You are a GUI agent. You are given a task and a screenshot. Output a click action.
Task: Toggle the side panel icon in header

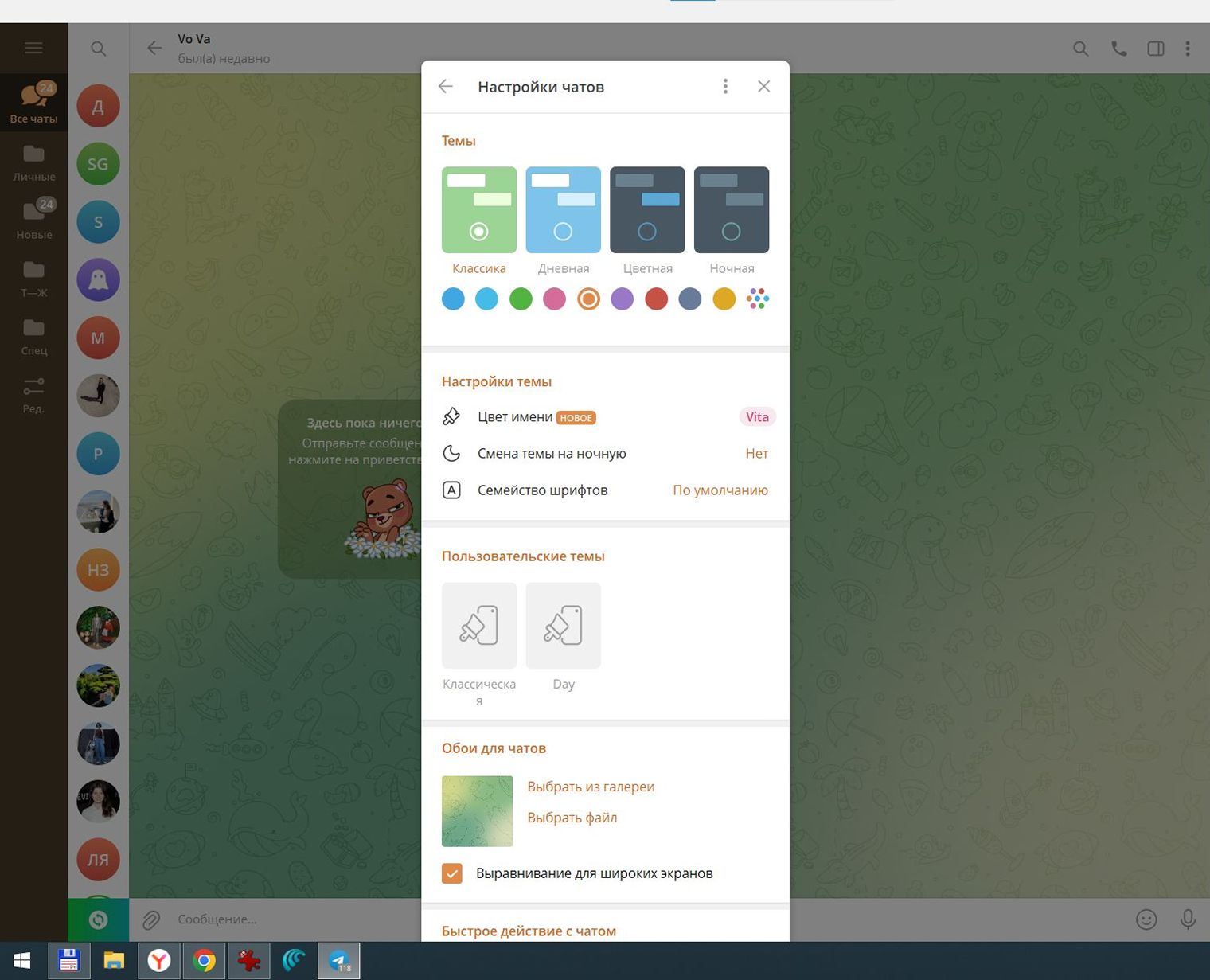pyautogui.click(x=1156, y=49)
